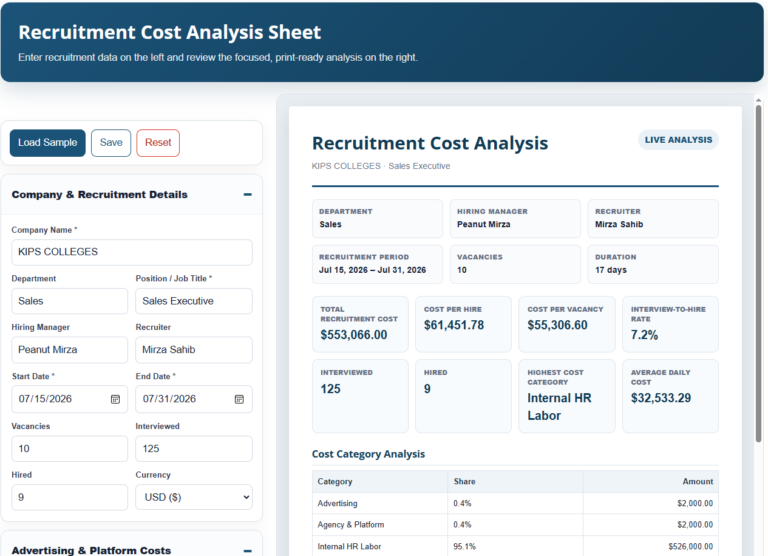Open Start Date calendar picker icon

[115, 399]
